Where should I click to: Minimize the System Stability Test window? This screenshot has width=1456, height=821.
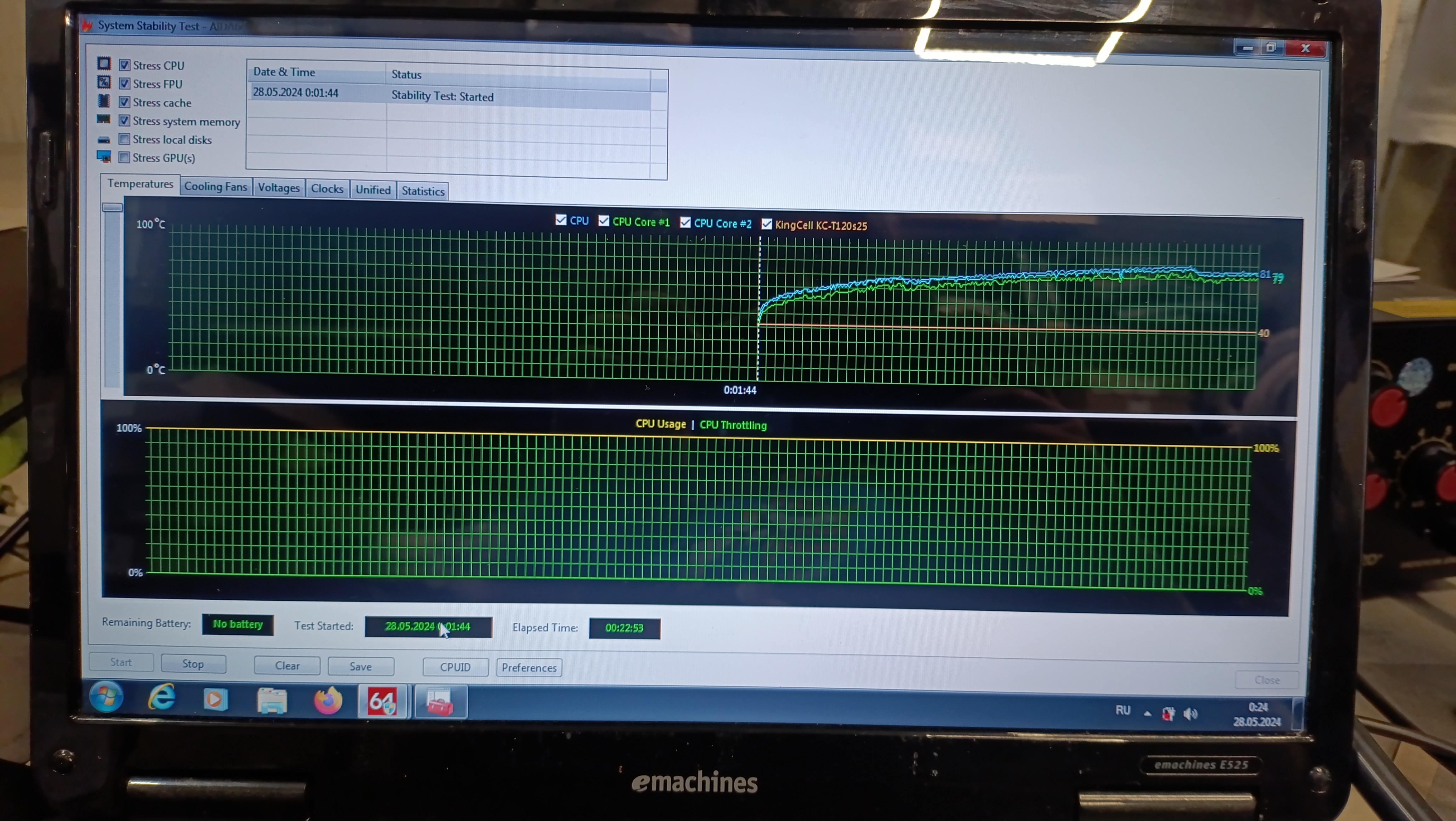pos(1248,48)
